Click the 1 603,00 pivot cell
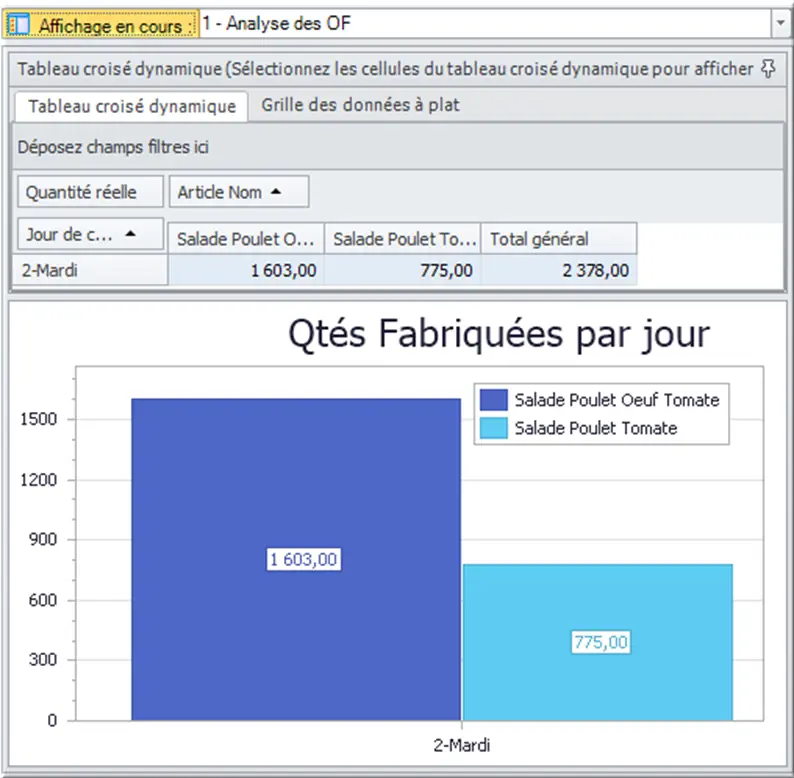The height and width of the screenshot is (778, 794). 246,270
